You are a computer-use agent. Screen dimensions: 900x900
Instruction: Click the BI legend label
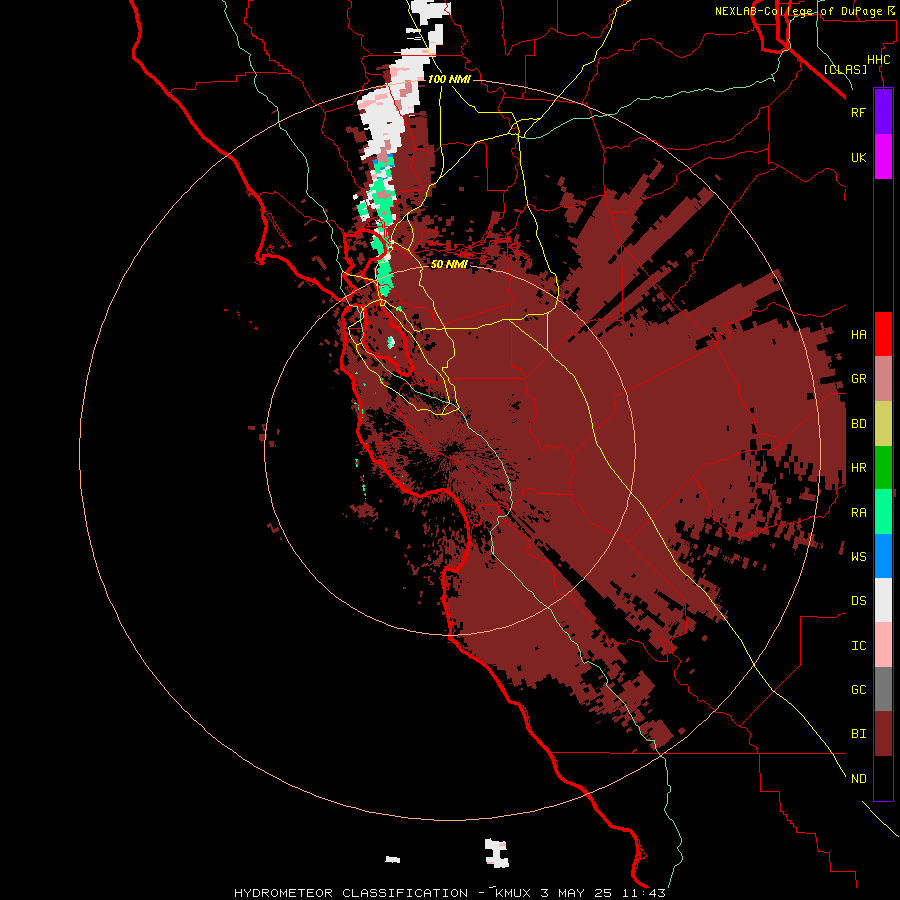[x=858, y=734]
